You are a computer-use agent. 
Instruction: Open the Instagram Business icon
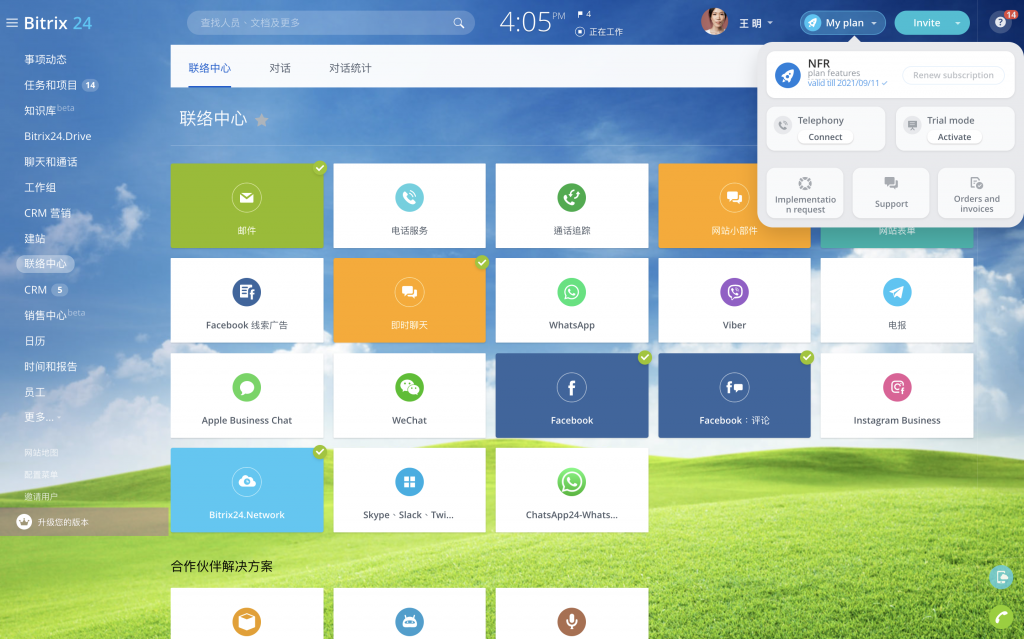(x=897, y=387)
